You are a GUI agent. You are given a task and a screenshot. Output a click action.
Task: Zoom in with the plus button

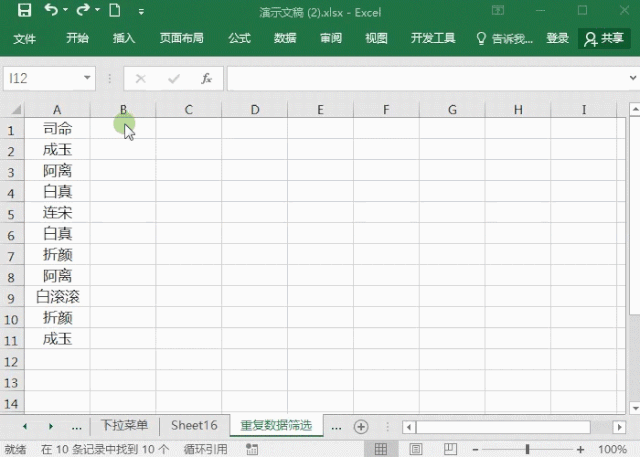[580, 450]
